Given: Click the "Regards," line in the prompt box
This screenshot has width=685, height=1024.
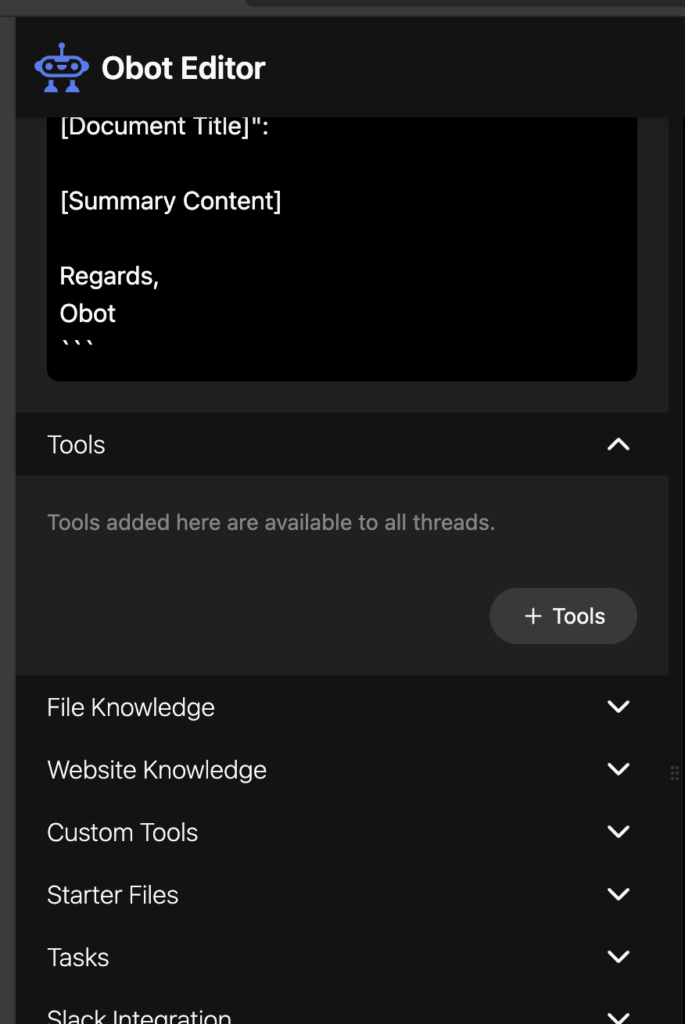Looking at the screenshot, I should coord(109,276).
